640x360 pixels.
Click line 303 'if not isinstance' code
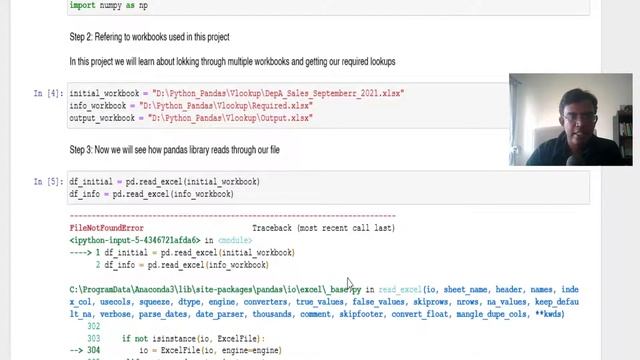point(193,338)
